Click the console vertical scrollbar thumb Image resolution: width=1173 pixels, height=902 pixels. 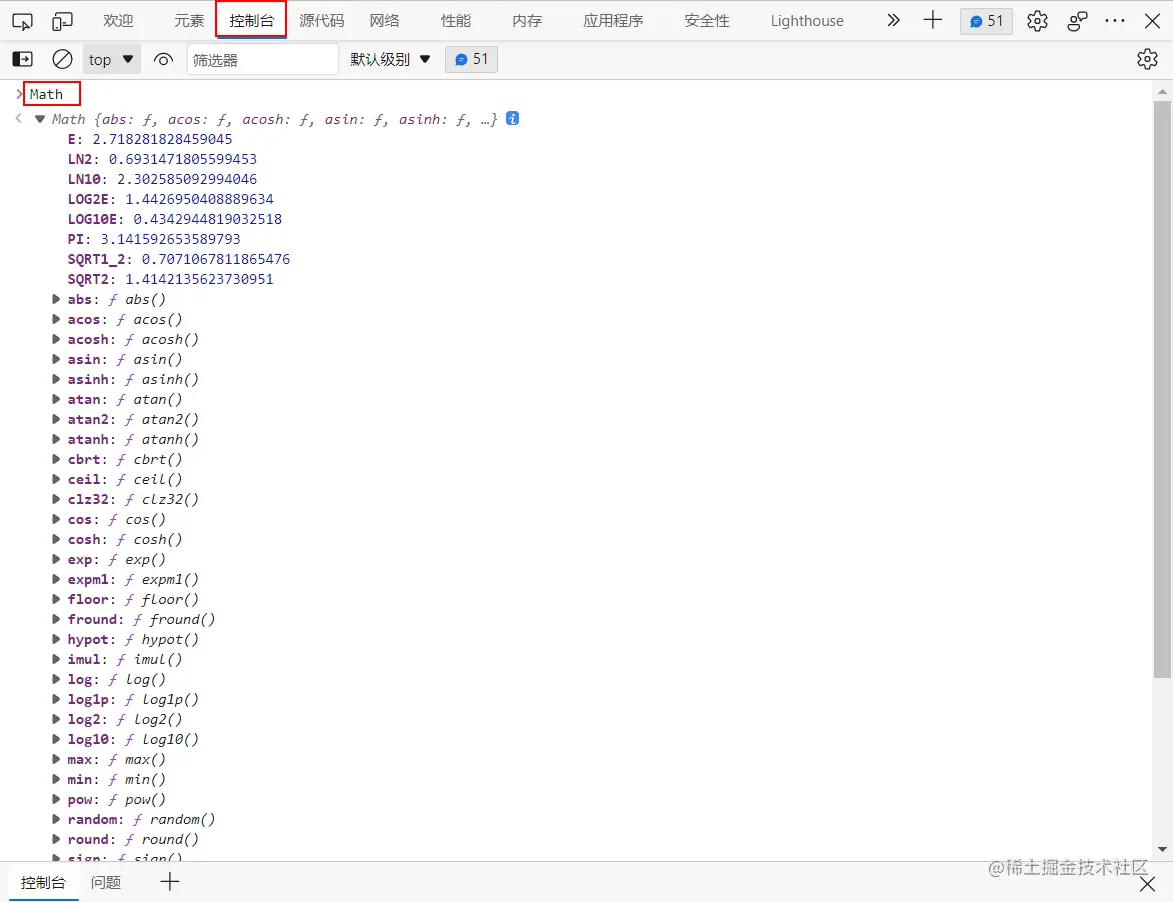1162,390
